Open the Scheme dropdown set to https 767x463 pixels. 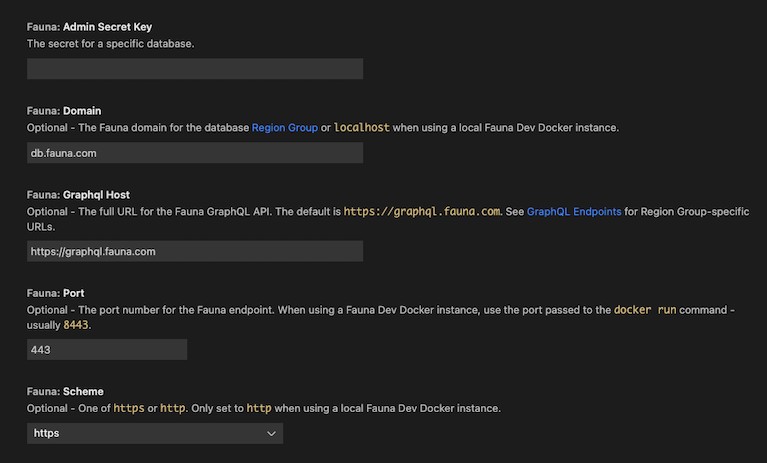[x=155, y=434]
